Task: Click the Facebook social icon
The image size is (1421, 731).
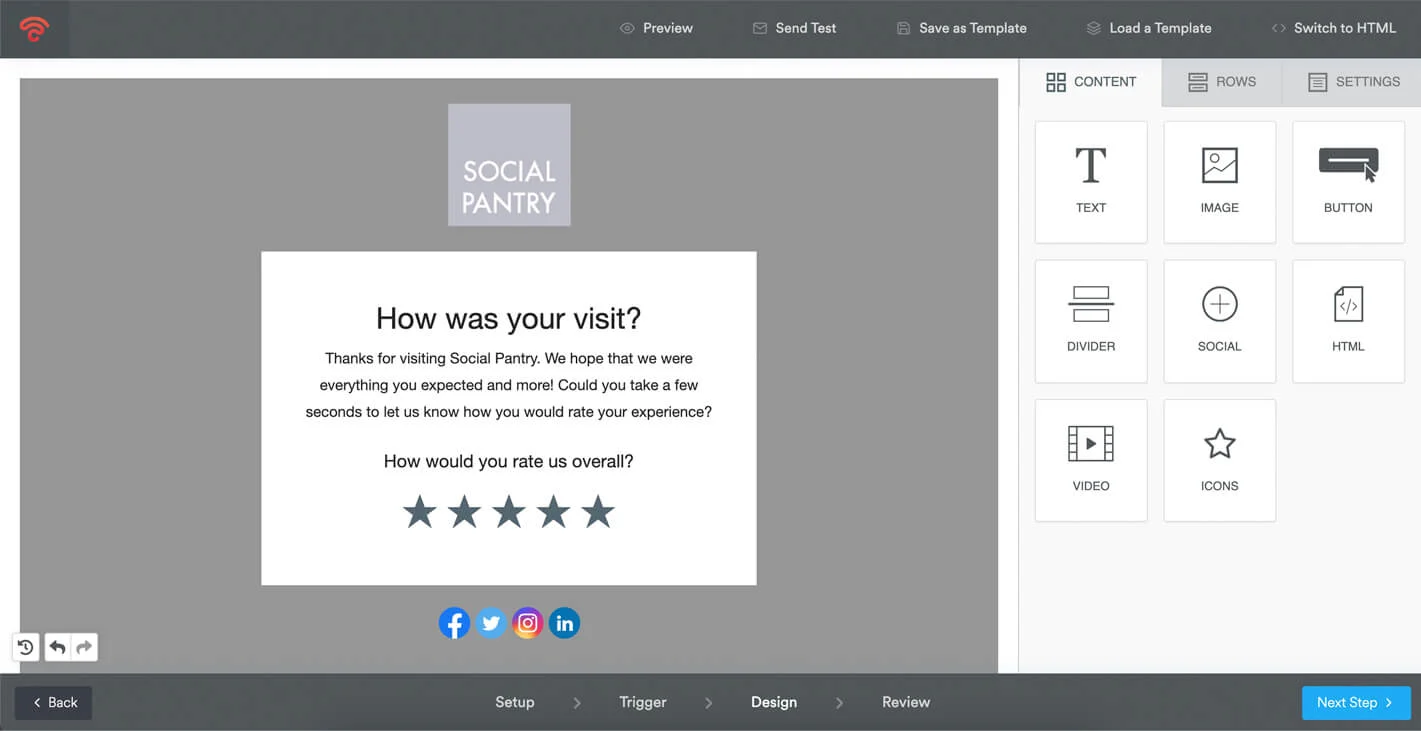Action: [454, 623]
